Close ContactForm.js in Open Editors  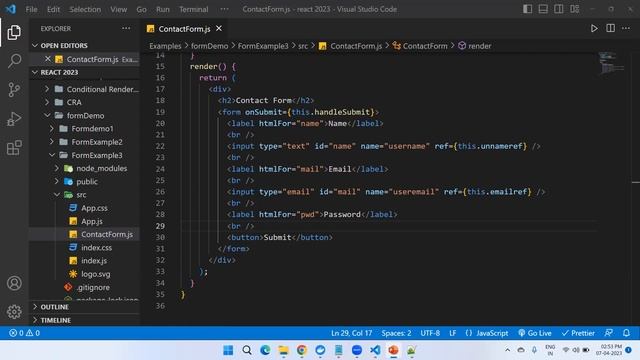[48, 59]
